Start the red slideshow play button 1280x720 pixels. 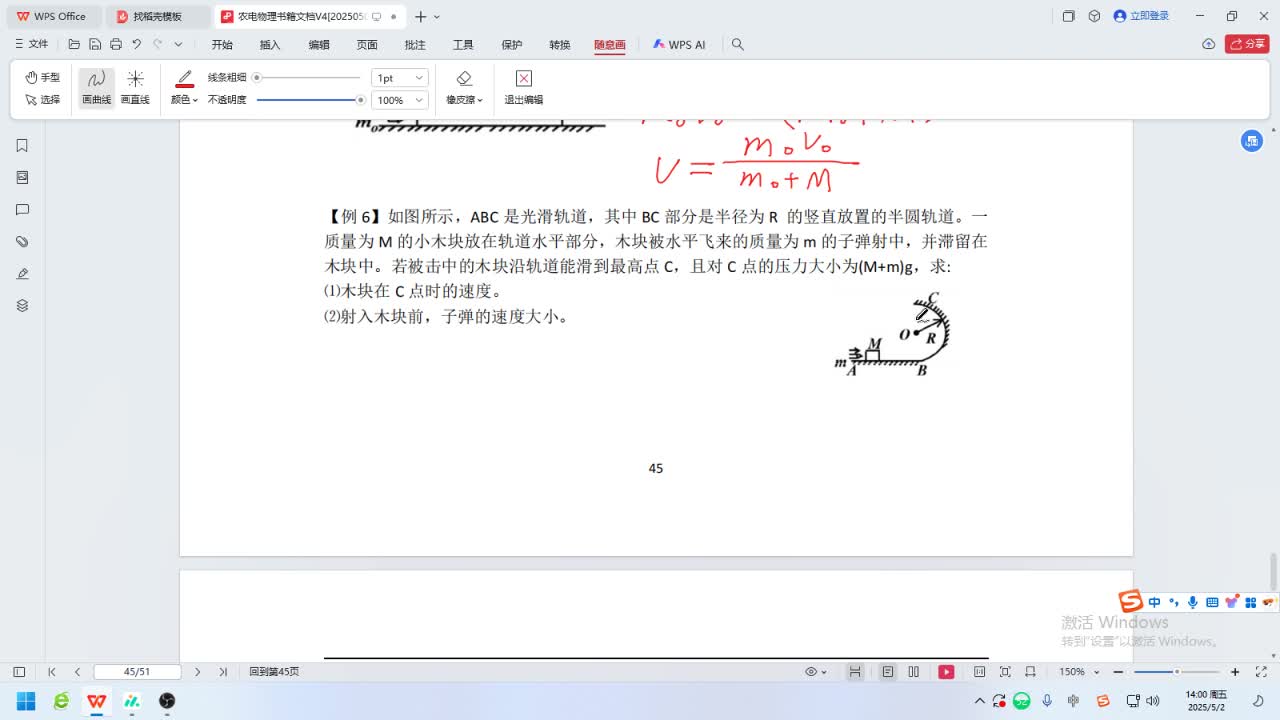(946, 672)
